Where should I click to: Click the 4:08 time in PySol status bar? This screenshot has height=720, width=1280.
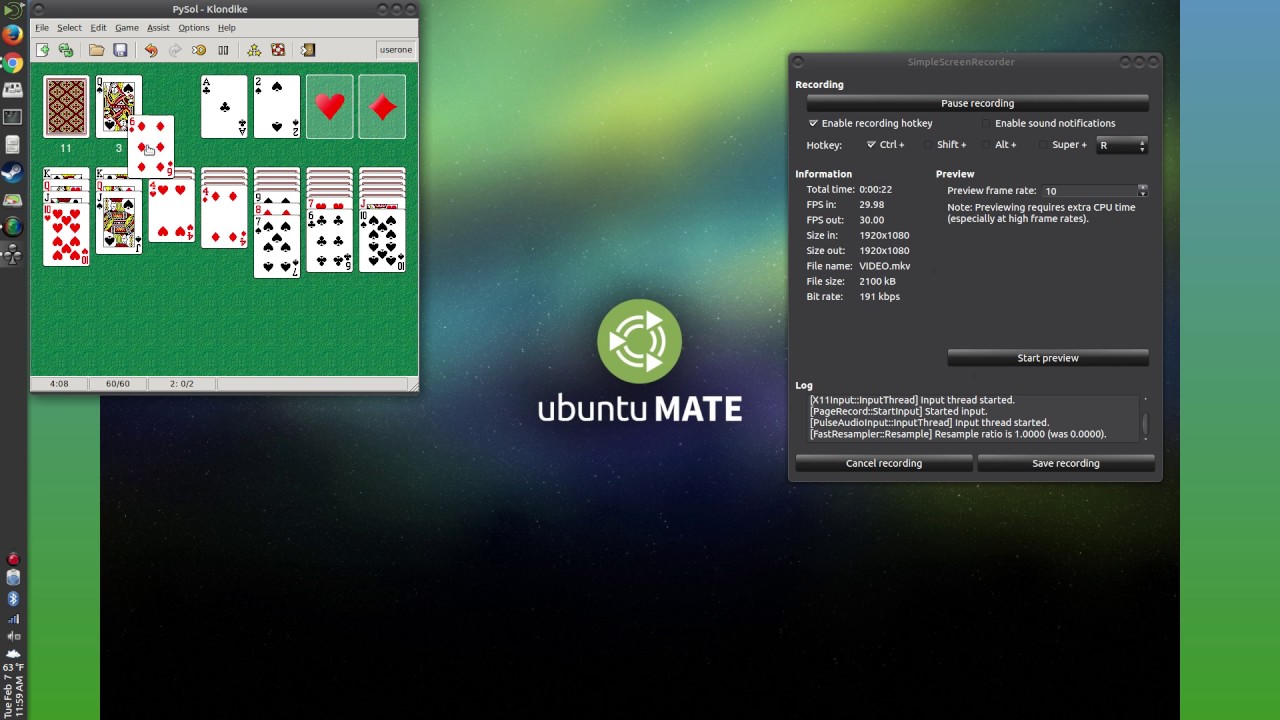(59, 384)
